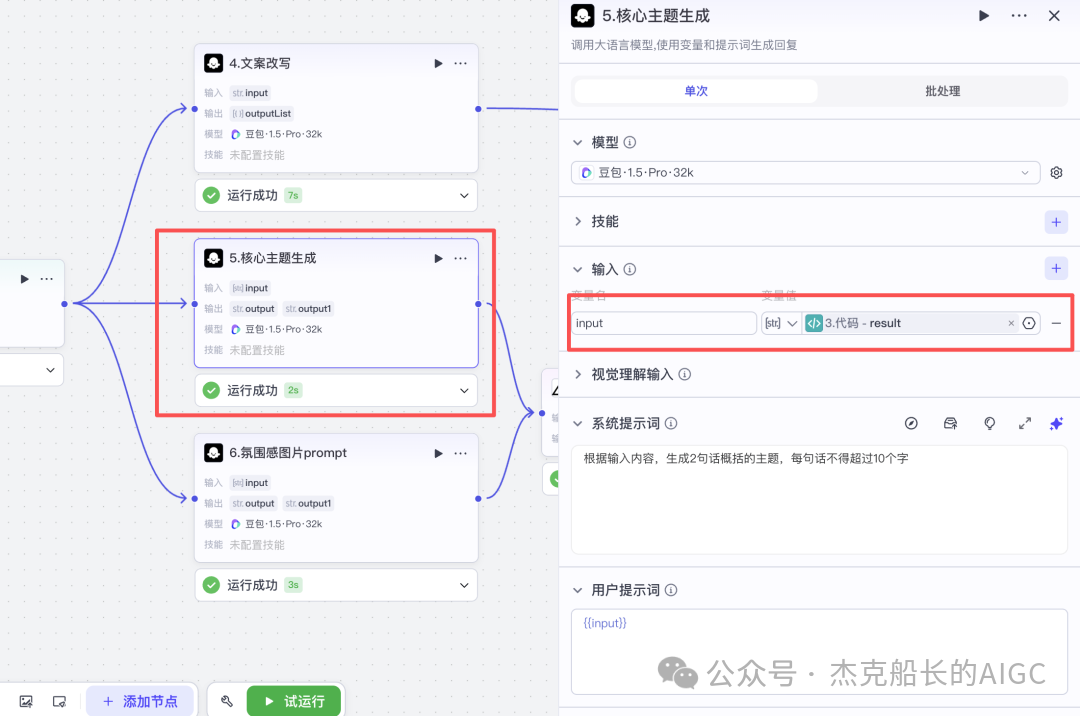Add a new input variable
Viewport: 1080px width, 716px height.
1056,268
